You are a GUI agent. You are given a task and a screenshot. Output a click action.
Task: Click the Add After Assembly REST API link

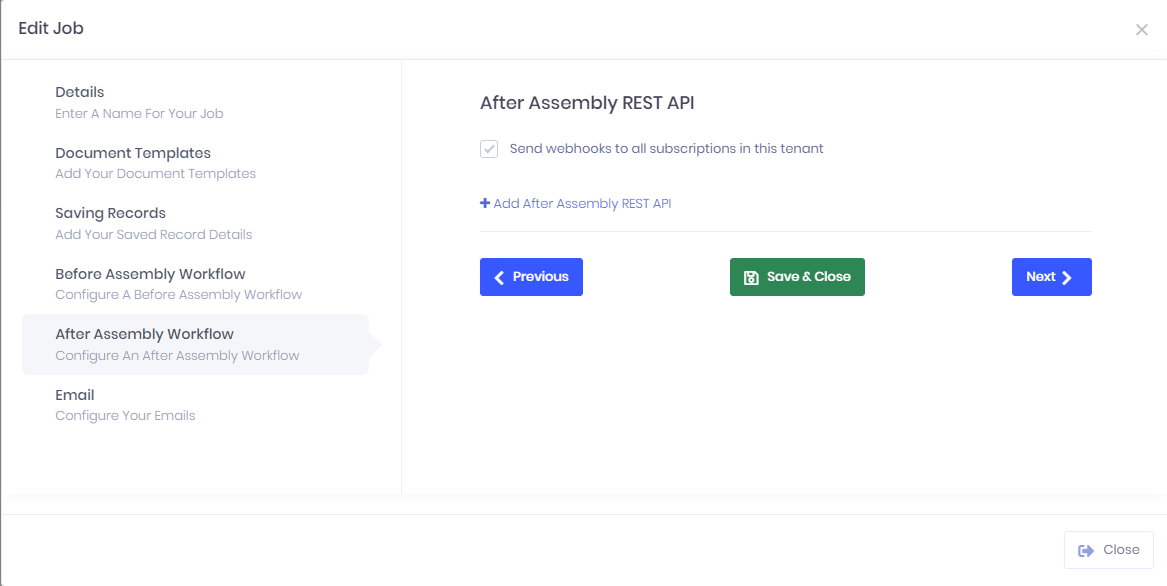(582, 203)
